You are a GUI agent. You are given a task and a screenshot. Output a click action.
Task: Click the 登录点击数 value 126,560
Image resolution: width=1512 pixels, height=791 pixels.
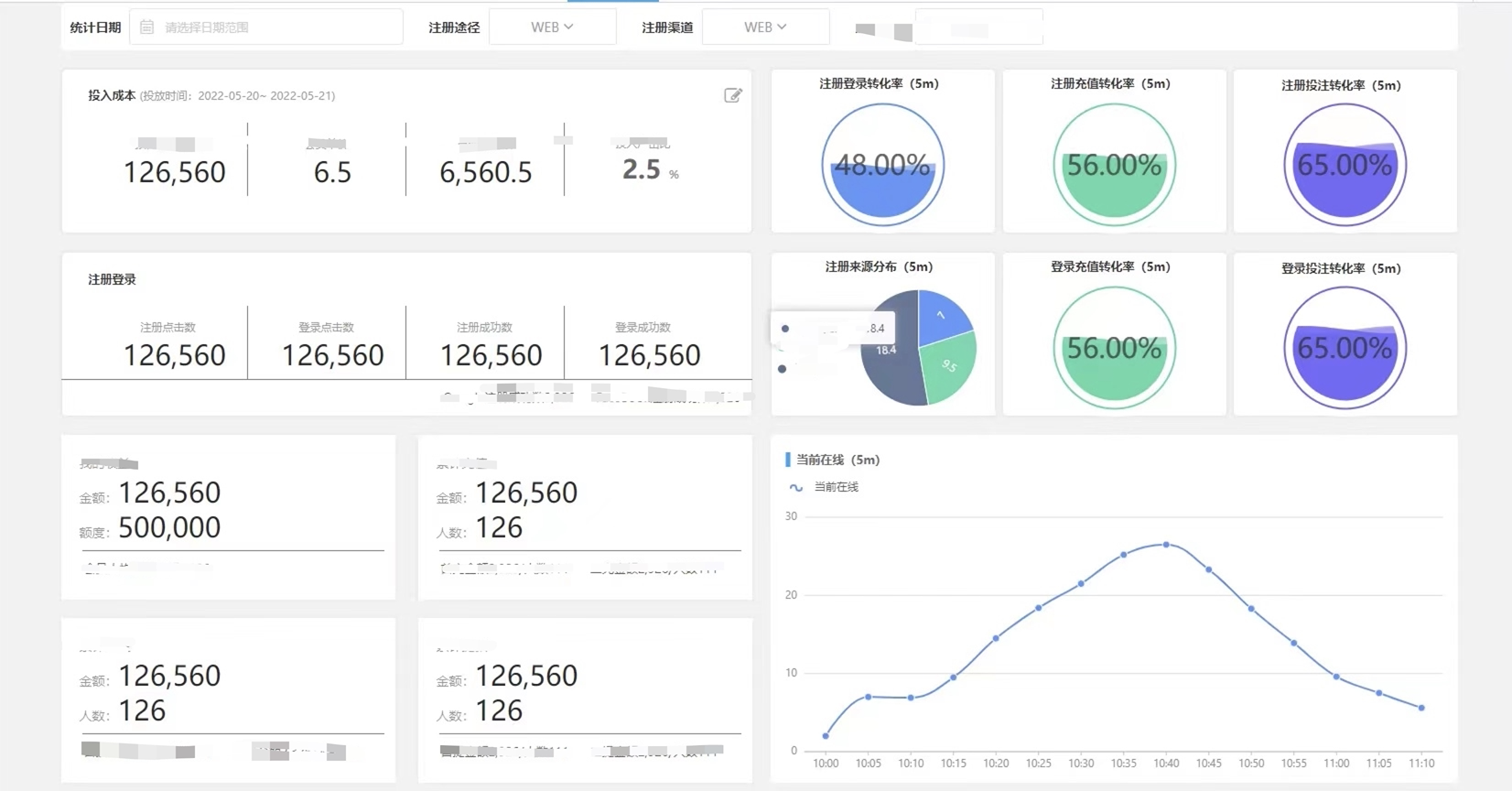(333, 355)
